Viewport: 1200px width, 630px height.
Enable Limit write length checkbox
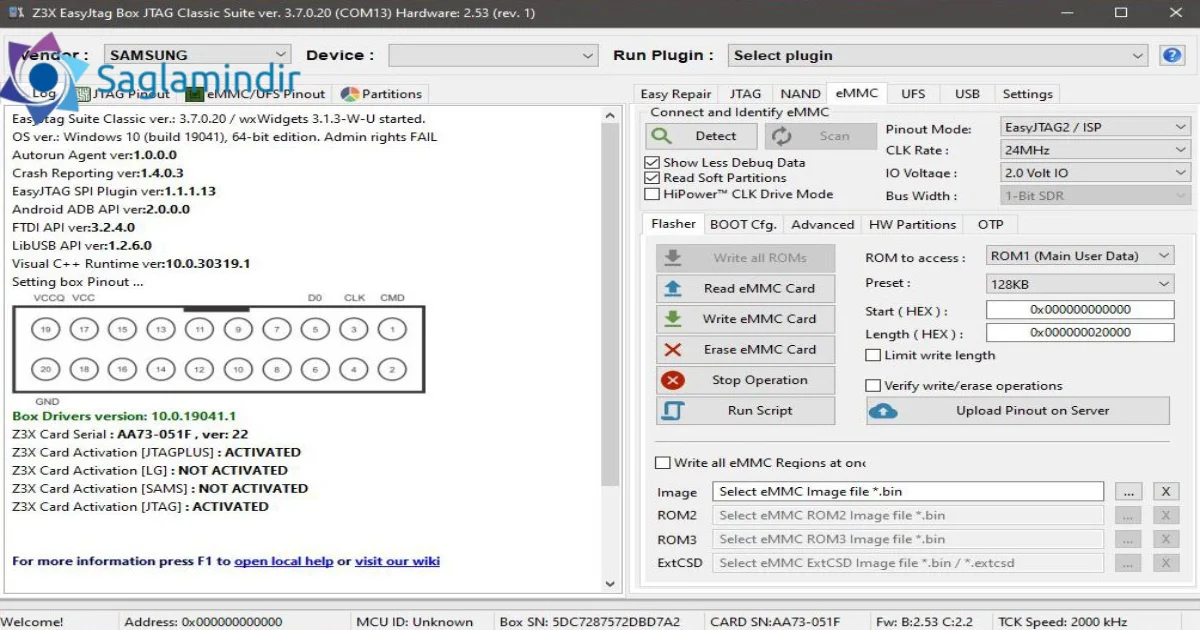[x=873, y=355]
